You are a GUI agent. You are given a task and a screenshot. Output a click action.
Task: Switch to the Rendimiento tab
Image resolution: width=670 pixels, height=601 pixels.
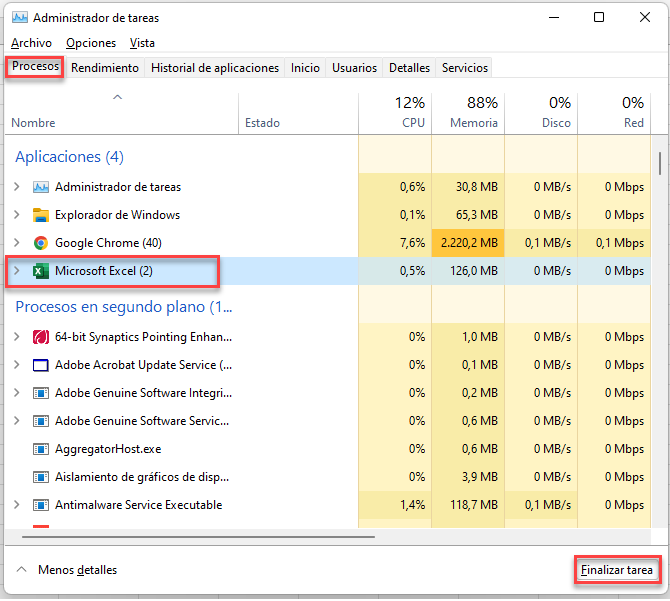[105, 68]
